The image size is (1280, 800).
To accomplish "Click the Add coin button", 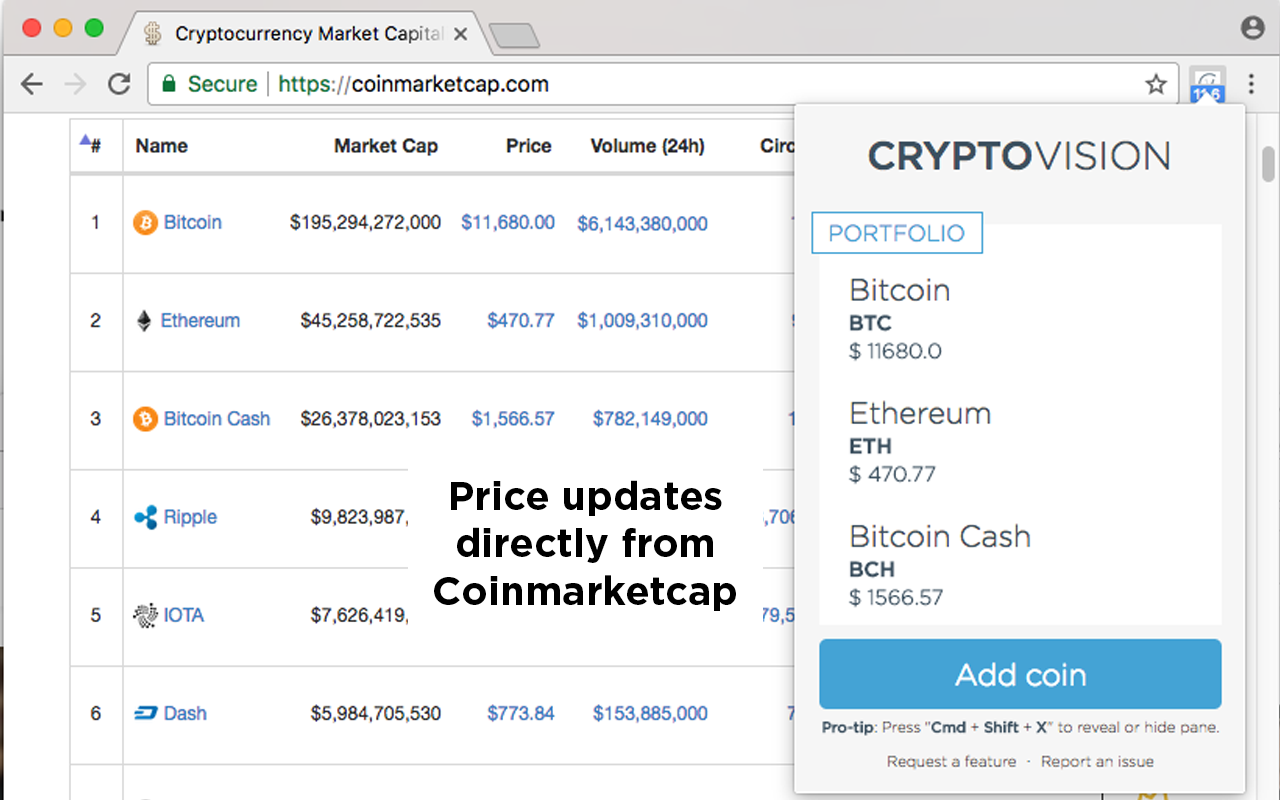I will pos(1020,674).
